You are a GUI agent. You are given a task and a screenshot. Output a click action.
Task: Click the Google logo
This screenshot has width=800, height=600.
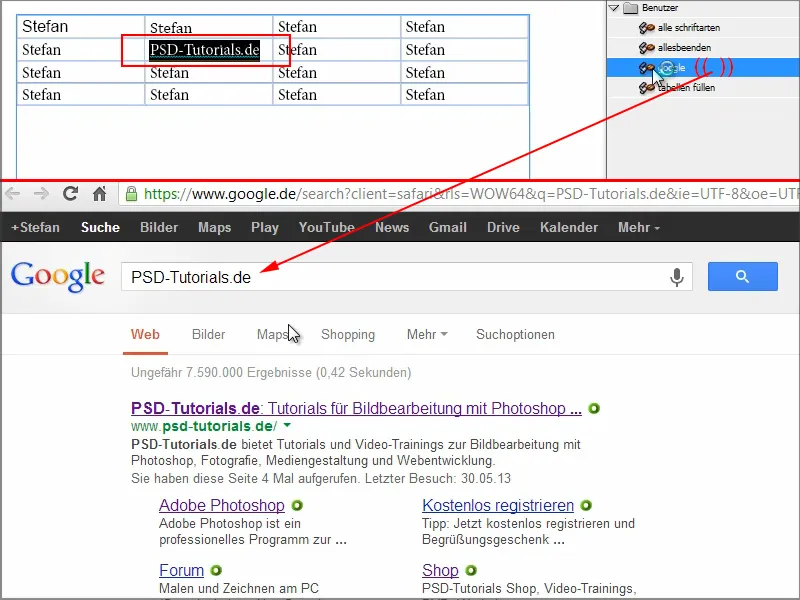58,277
